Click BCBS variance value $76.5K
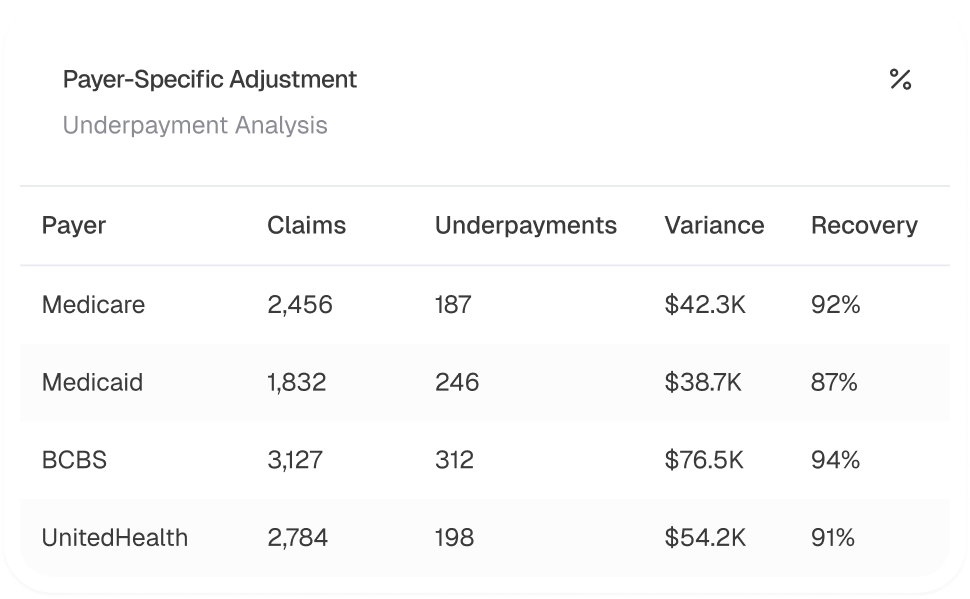Viewport: 970px width, 599px height. tap(704, 460)
